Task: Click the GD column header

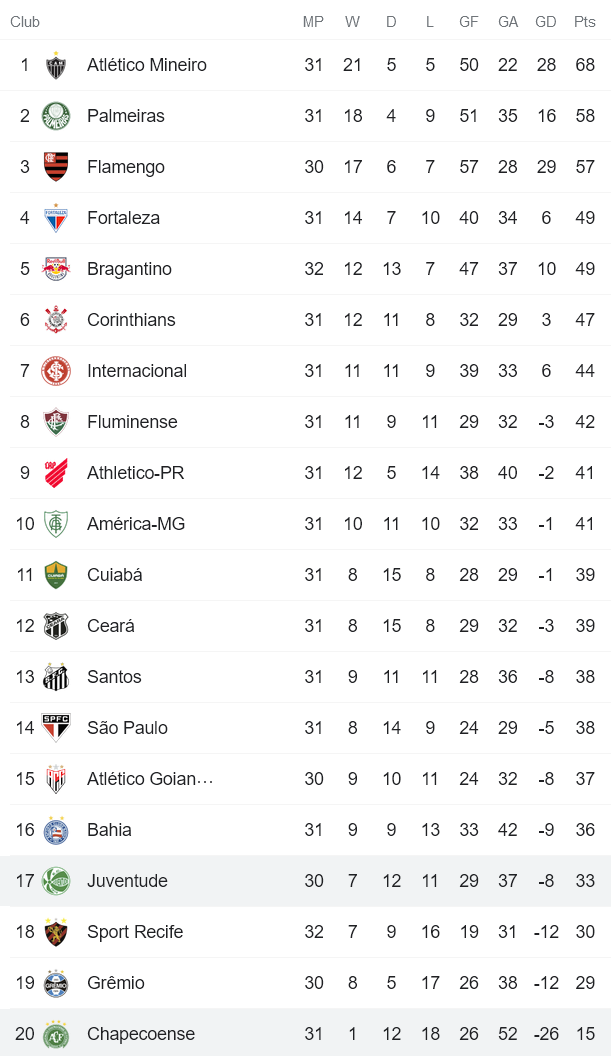Action: [546, 22]
